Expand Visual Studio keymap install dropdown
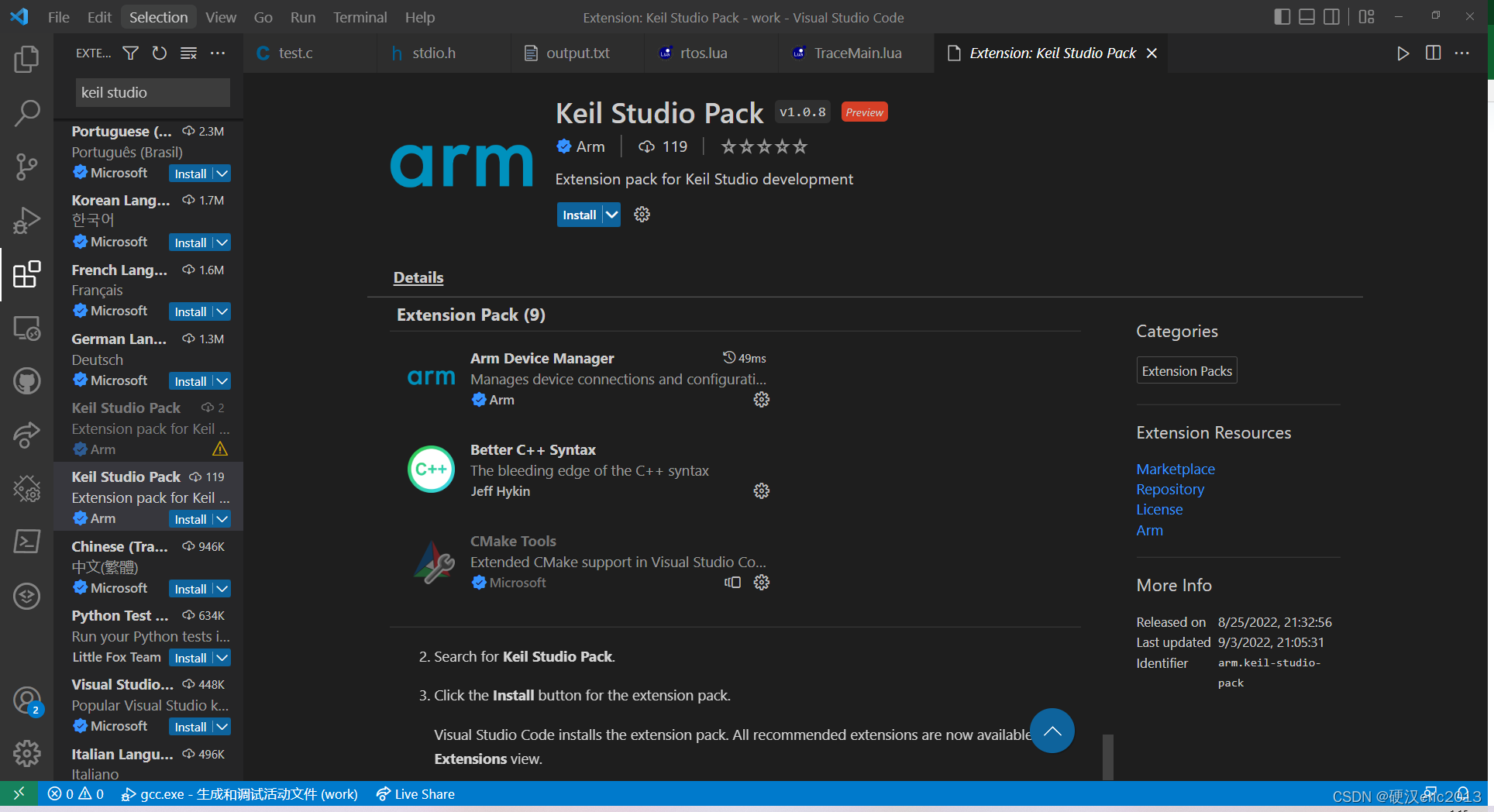This screenshot has width=1494, height=812. (222, 727)
